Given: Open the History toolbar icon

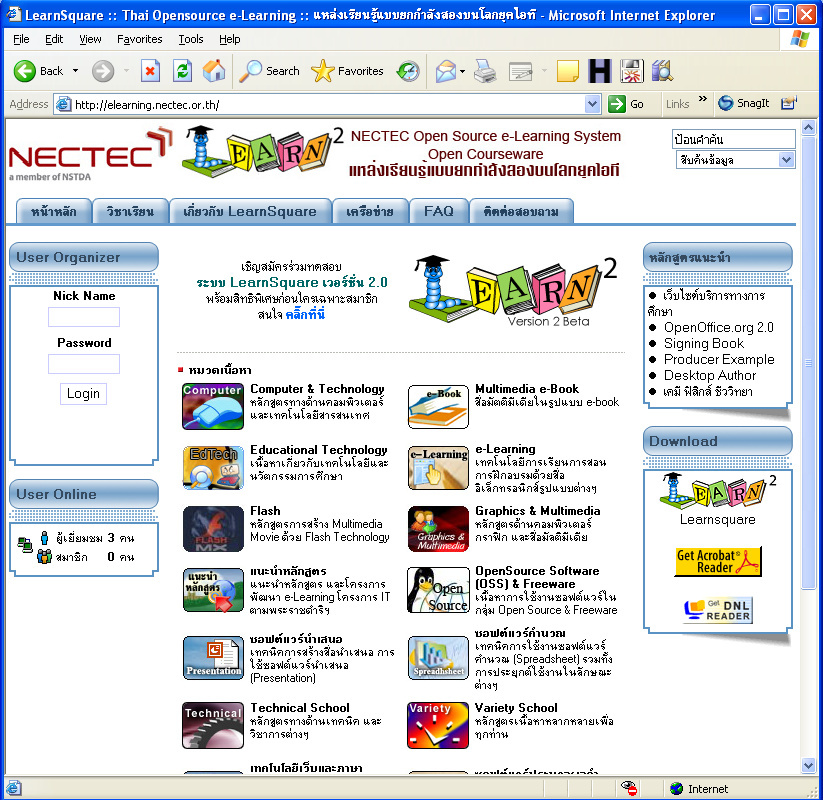Looking at the screenshot, I should (x=408, y=71).
